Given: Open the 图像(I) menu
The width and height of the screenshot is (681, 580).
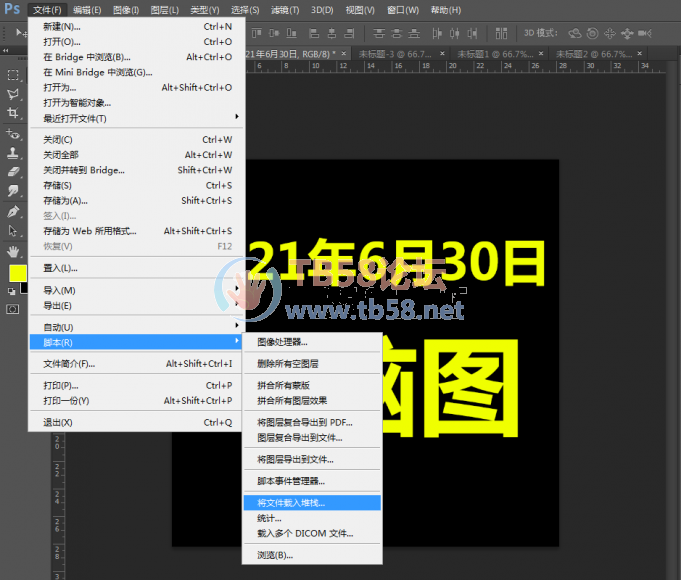Looking at the screenshot, I should click(x=126, y=10).
